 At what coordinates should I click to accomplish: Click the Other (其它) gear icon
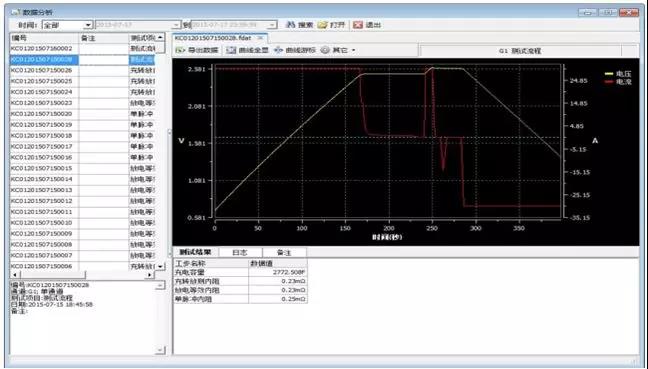click(325, 50)
